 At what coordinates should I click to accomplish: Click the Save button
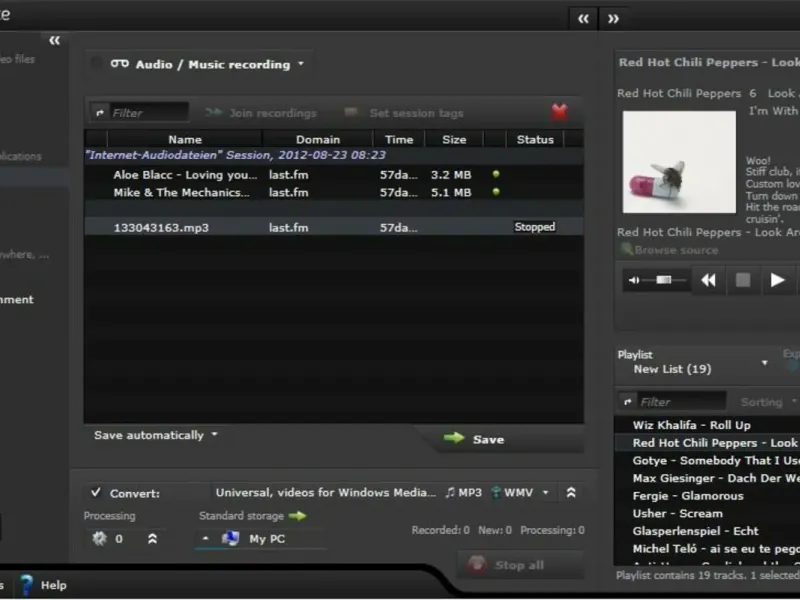(505, 439)
